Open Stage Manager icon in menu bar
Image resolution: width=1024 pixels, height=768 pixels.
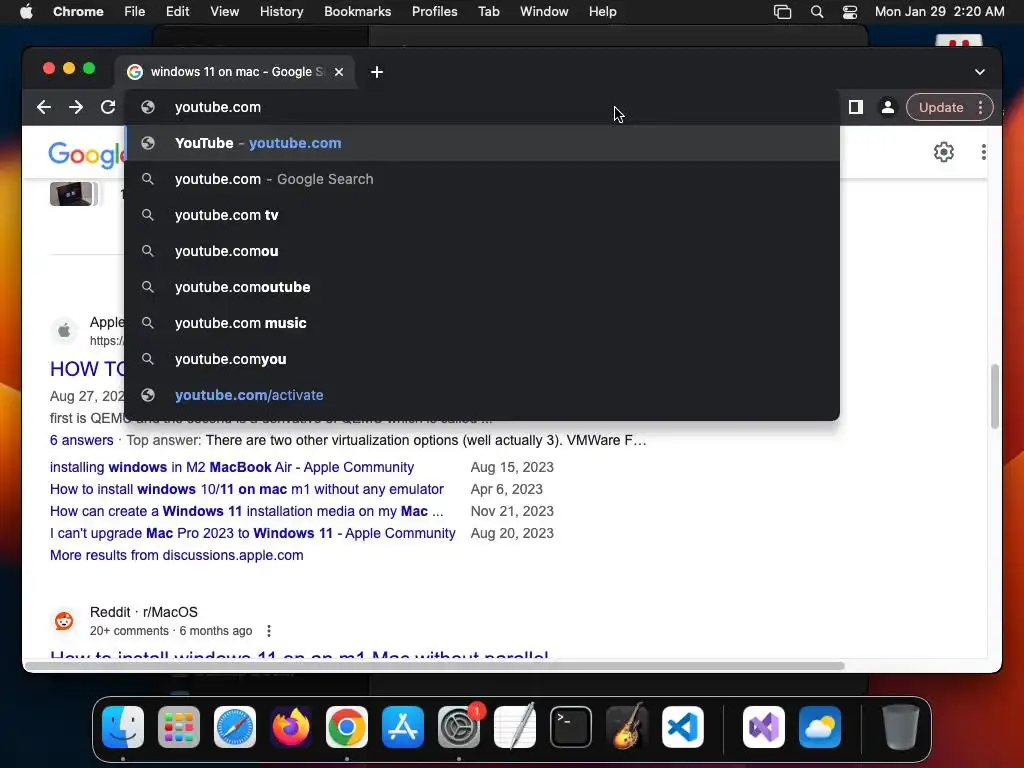pyautogui.click(x=782, y=12)
